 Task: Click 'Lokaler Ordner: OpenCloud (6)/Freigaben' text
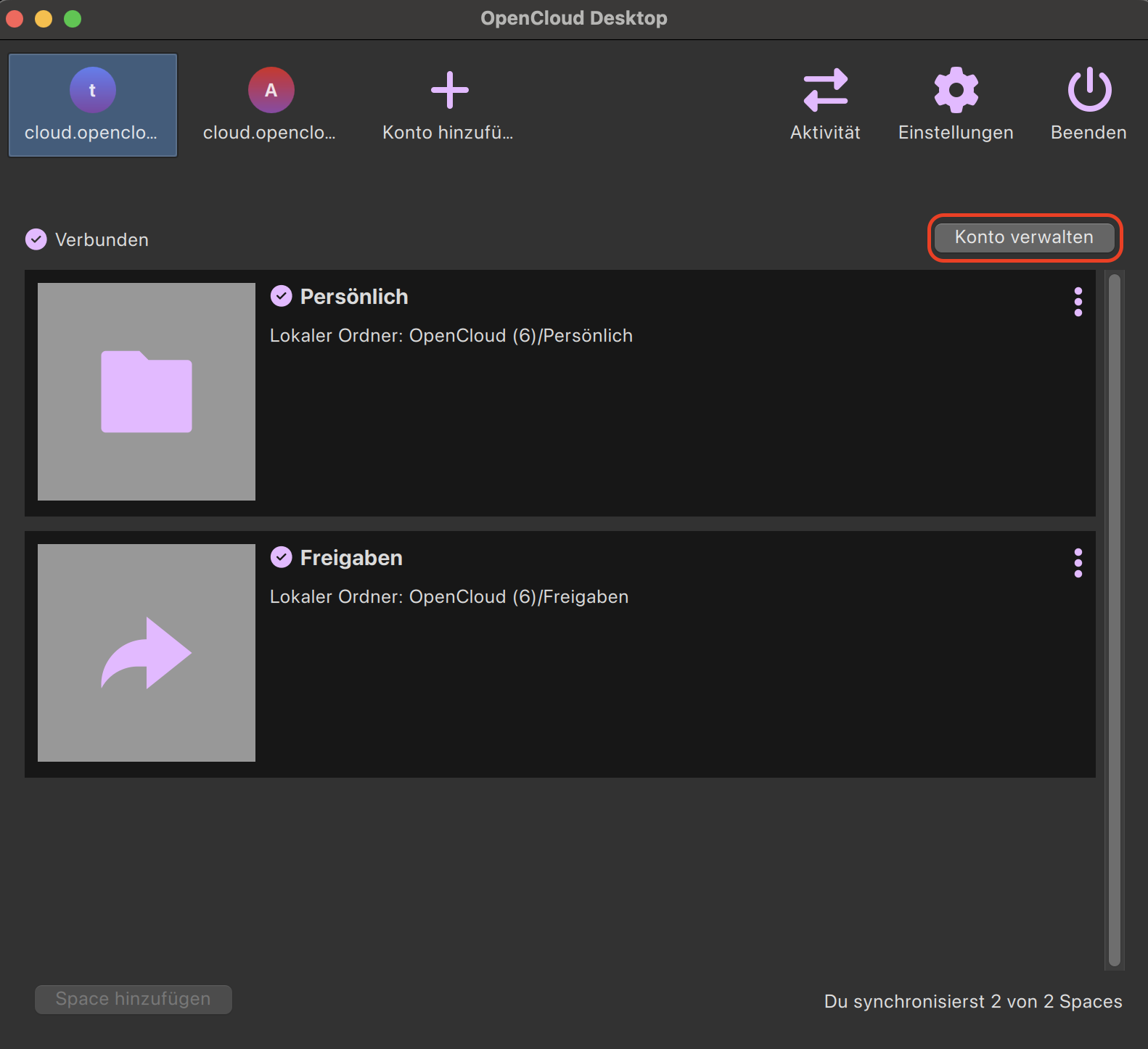point(449,597)
